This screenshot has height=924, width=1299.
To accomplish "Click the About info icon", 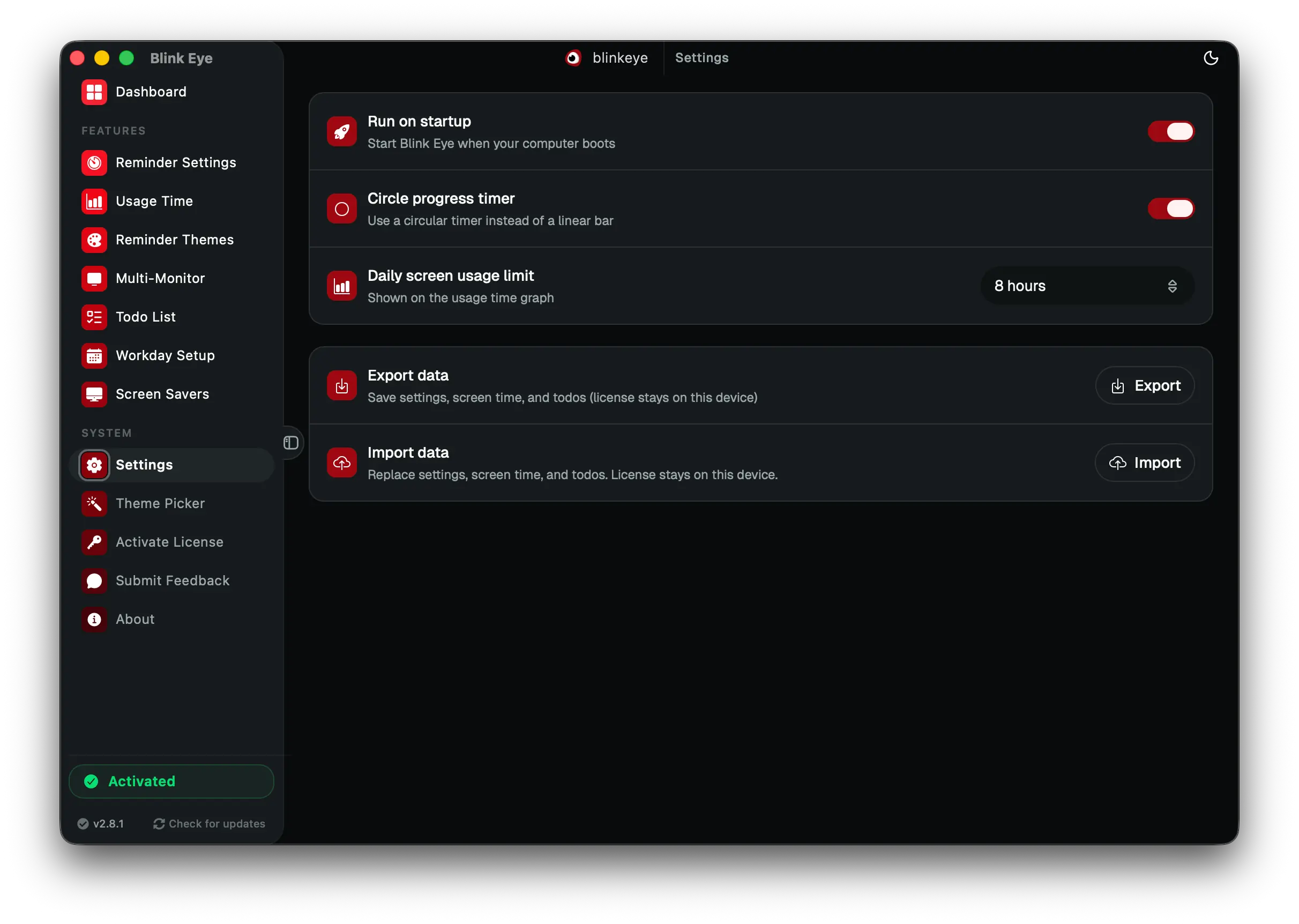I will [x=94, y=620].
